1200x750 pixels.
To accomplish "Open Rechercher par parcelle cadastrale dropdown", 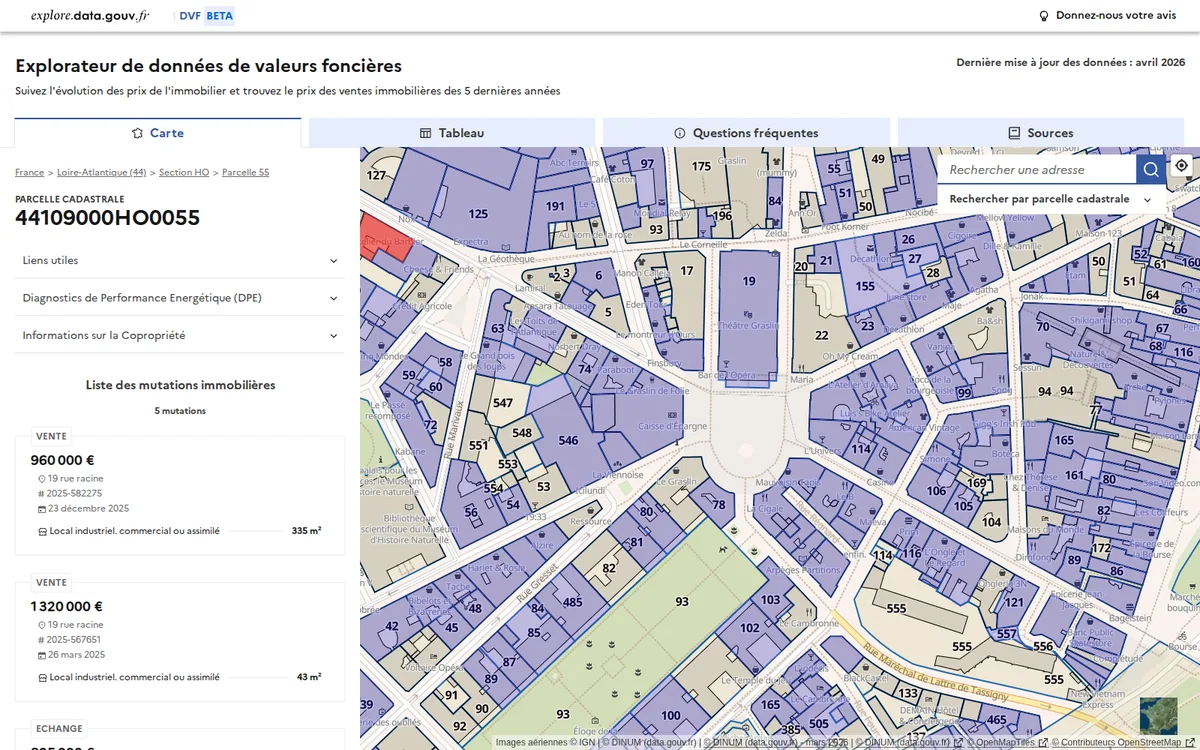I will pos(1051,199).
